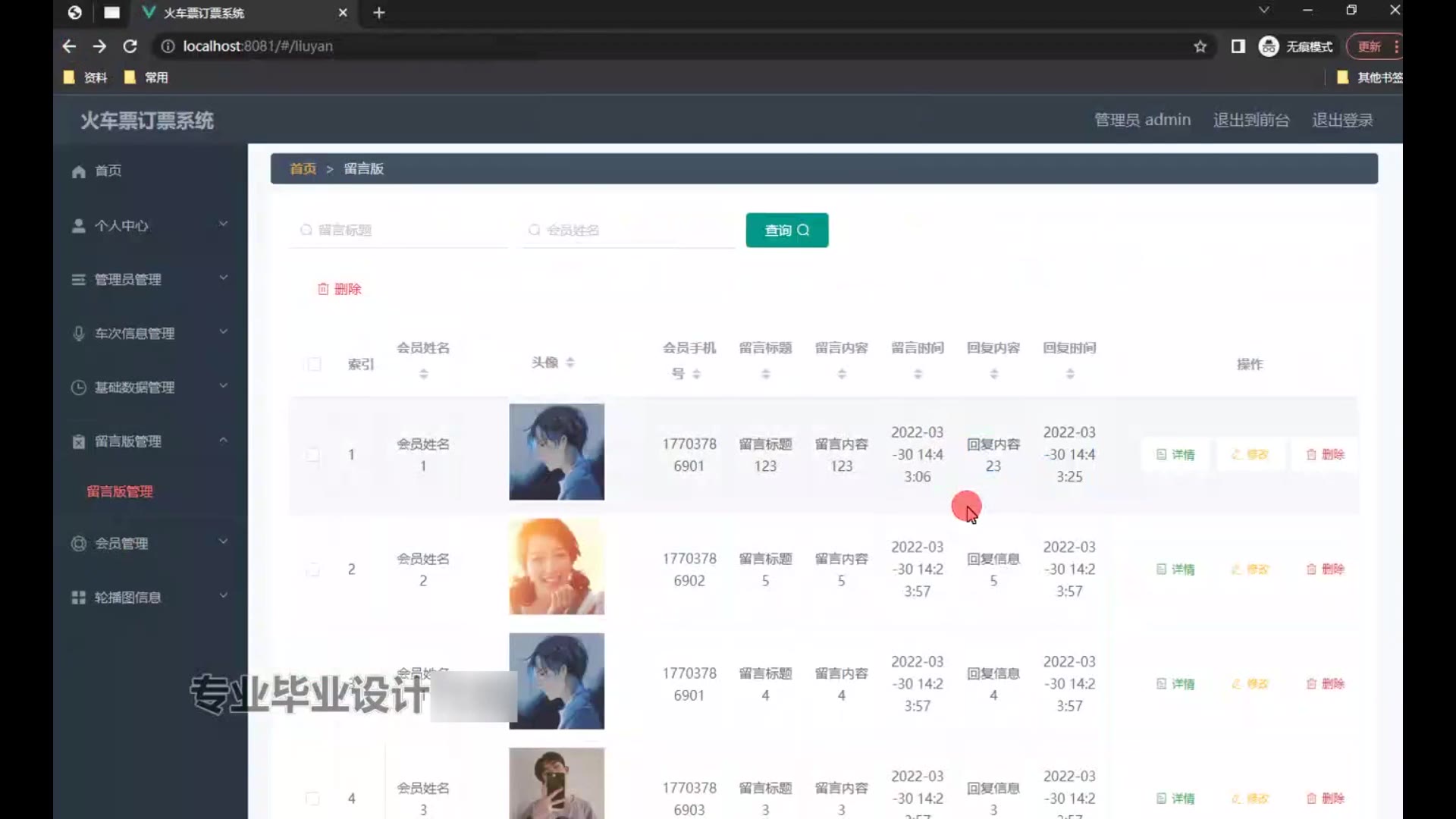Click the icon beside 会员管理

[x=78, y=544]
